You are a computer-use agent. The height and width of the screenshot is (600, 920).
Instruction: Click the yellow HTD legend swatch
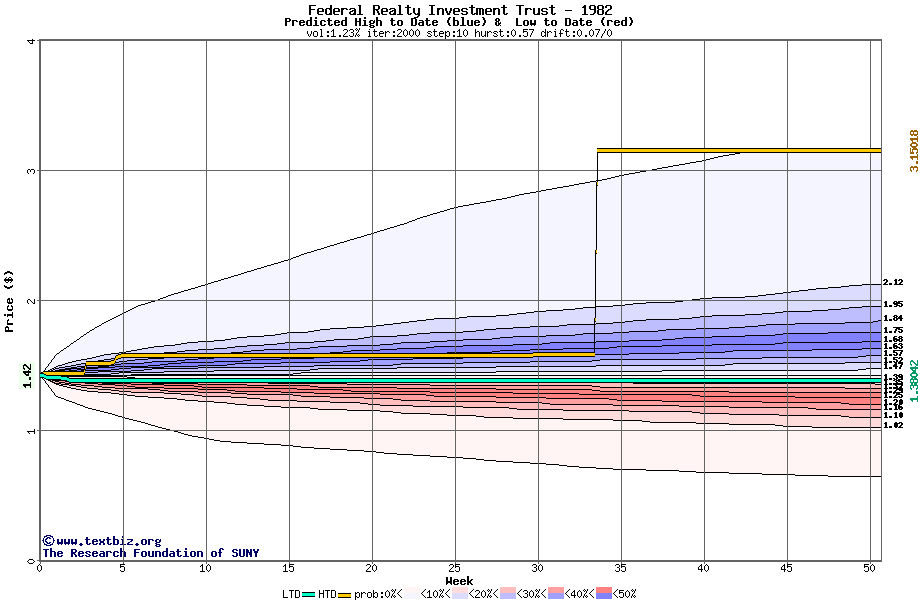click(344, 595)
